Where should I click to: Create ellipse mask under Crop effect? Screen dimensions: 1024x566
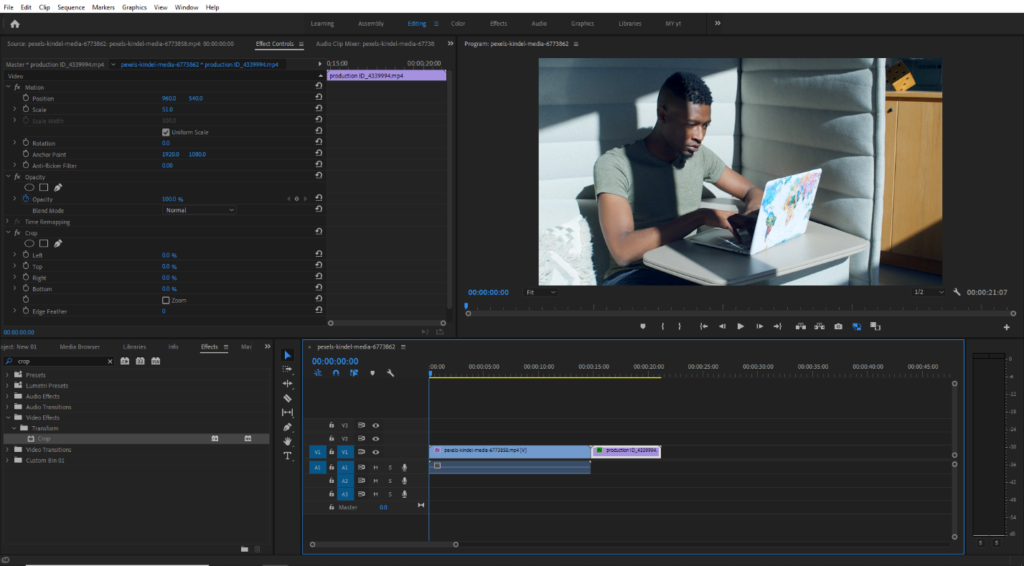[29, 243]
